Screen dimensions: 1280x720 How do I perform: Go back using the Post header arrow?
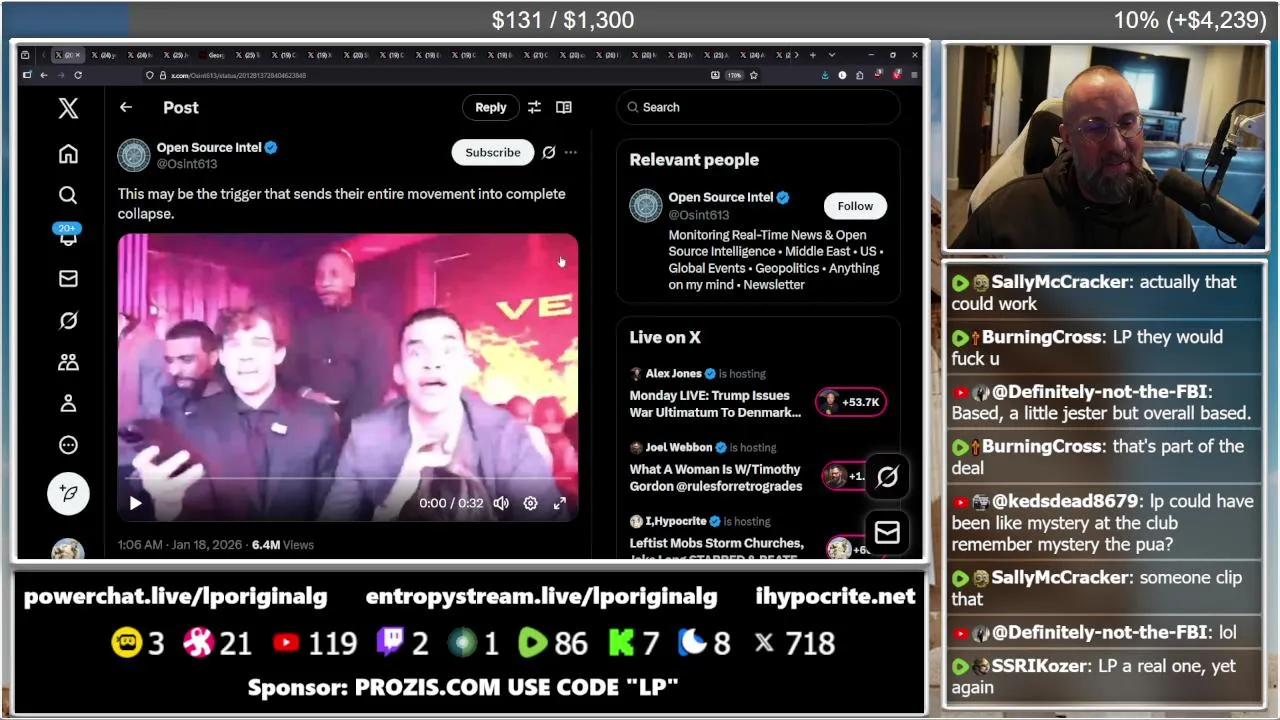tap(126, 107)
